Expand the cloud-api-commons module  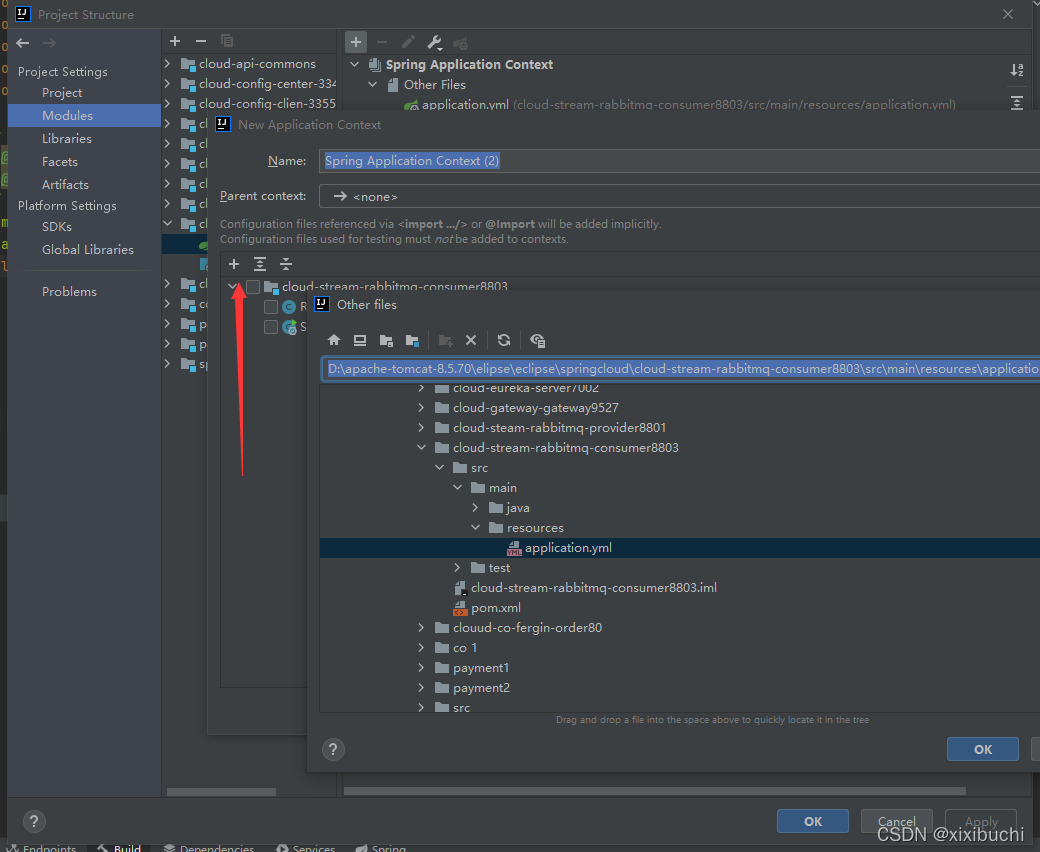tap(168, 64)
